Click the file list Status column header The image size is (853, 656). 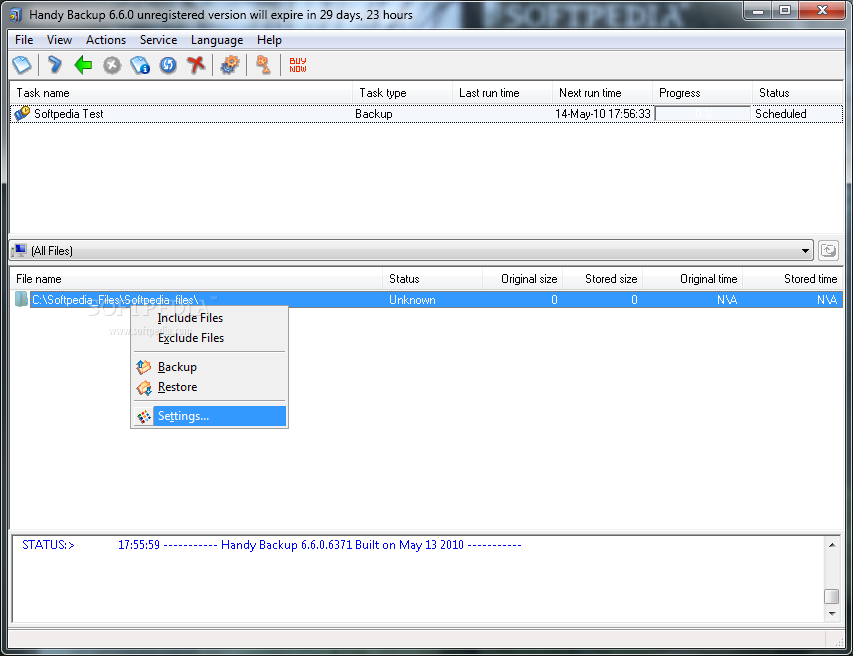pos(432,279)
